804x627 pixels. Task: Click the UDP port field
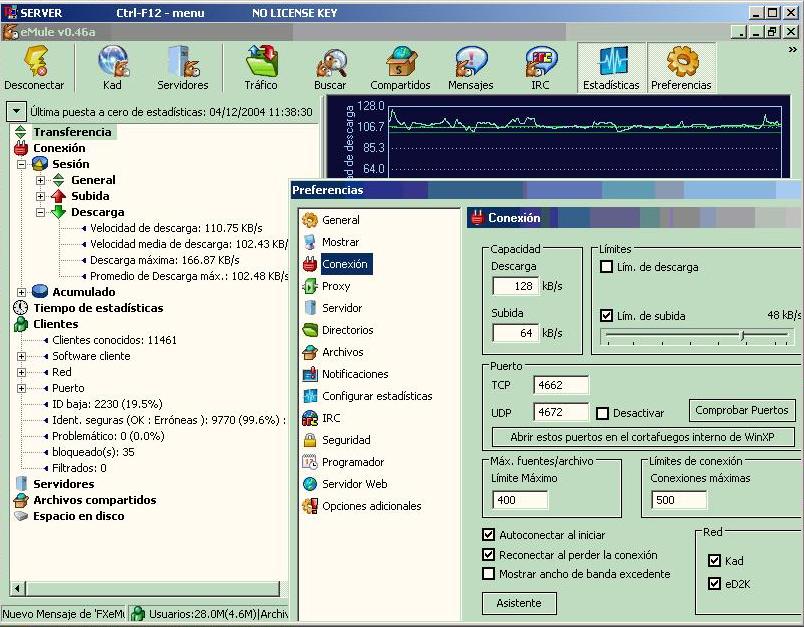pyautogui.click(x=561, y=412)
